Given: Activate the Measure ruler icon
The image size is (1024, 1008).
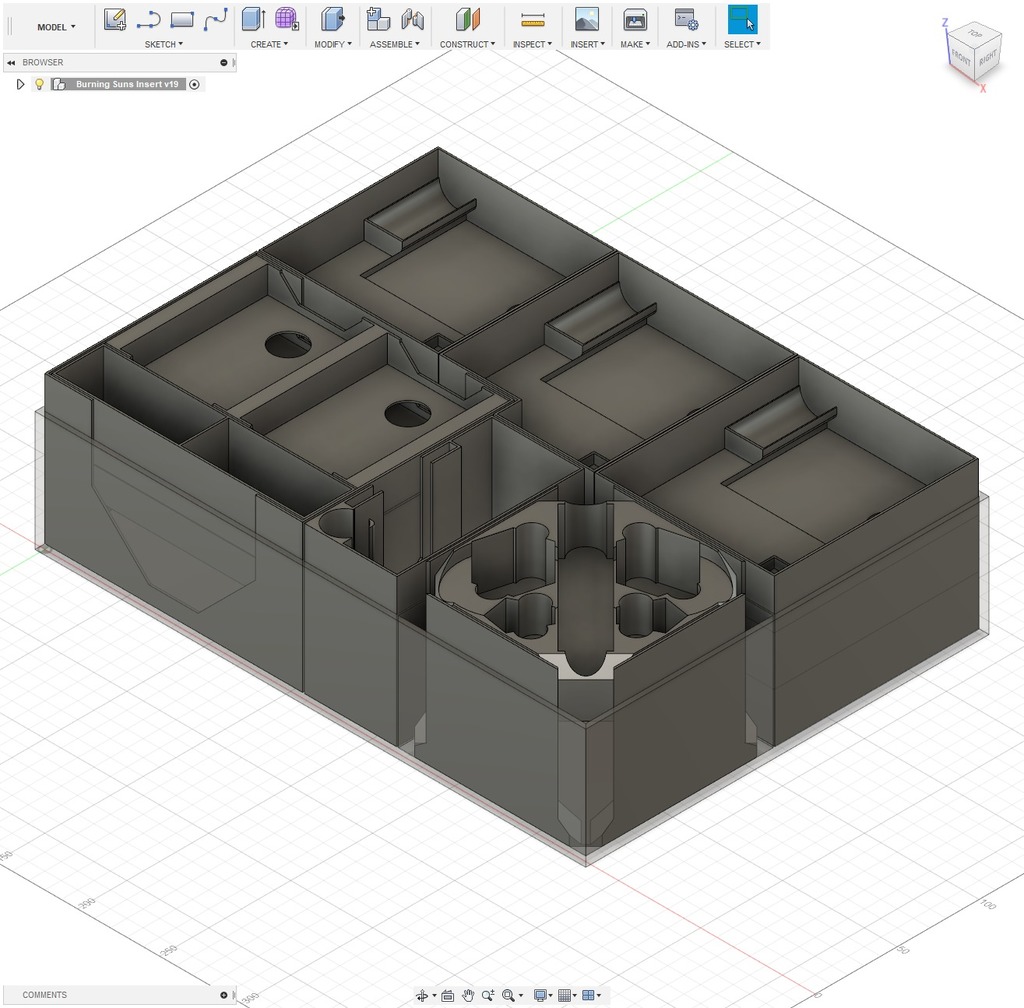Looking at the screenshot, I should (x=533, y=20).
